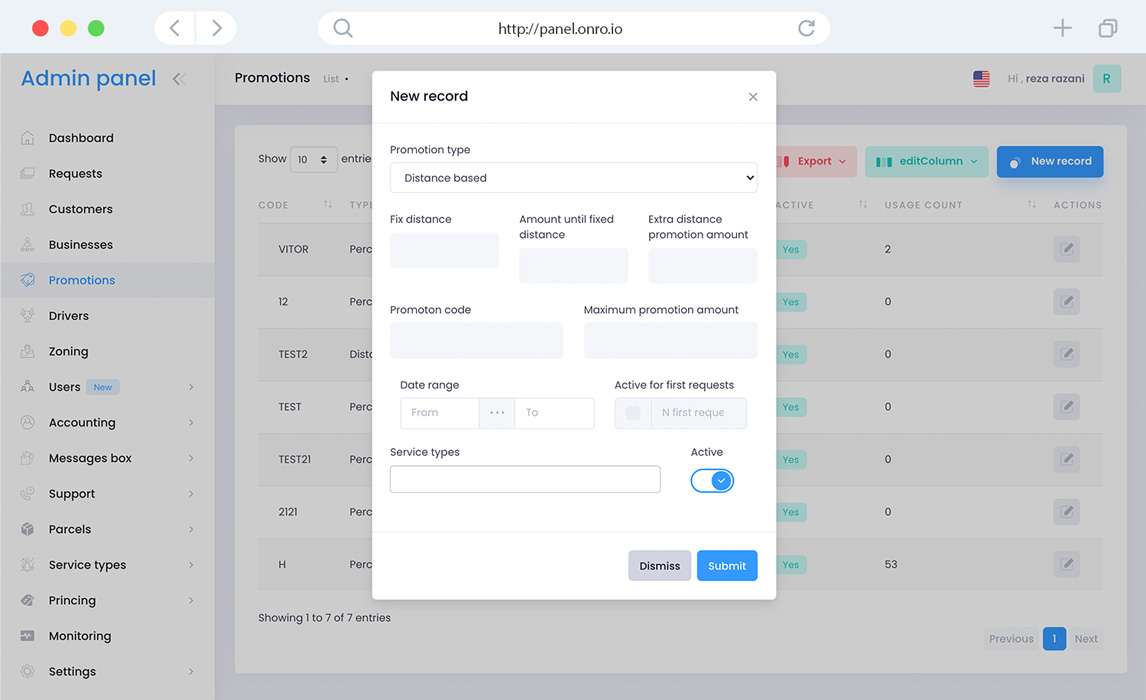Open the Promotion type dropdown

(573, 178)
